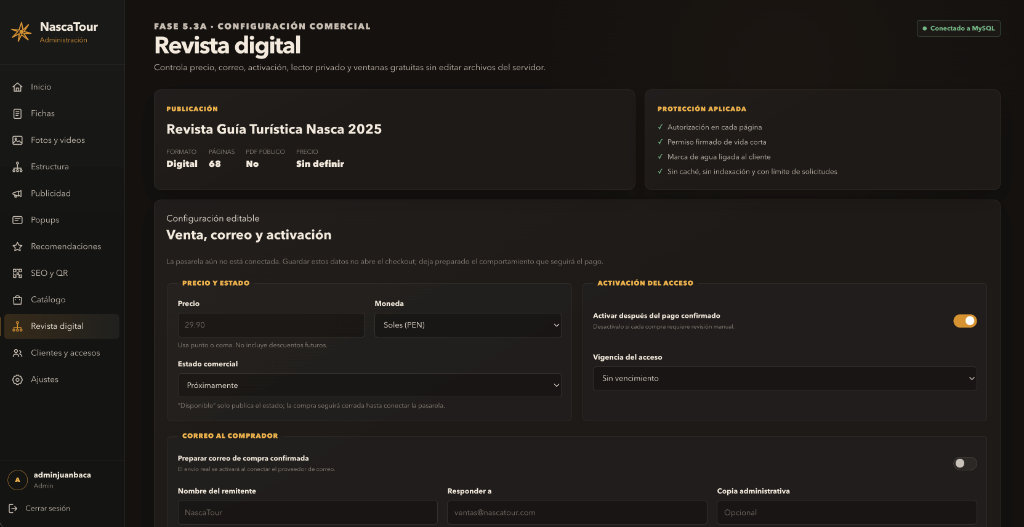Click the Inicio house icon
The image size is (1024, 527).
[x=18, y=87]
